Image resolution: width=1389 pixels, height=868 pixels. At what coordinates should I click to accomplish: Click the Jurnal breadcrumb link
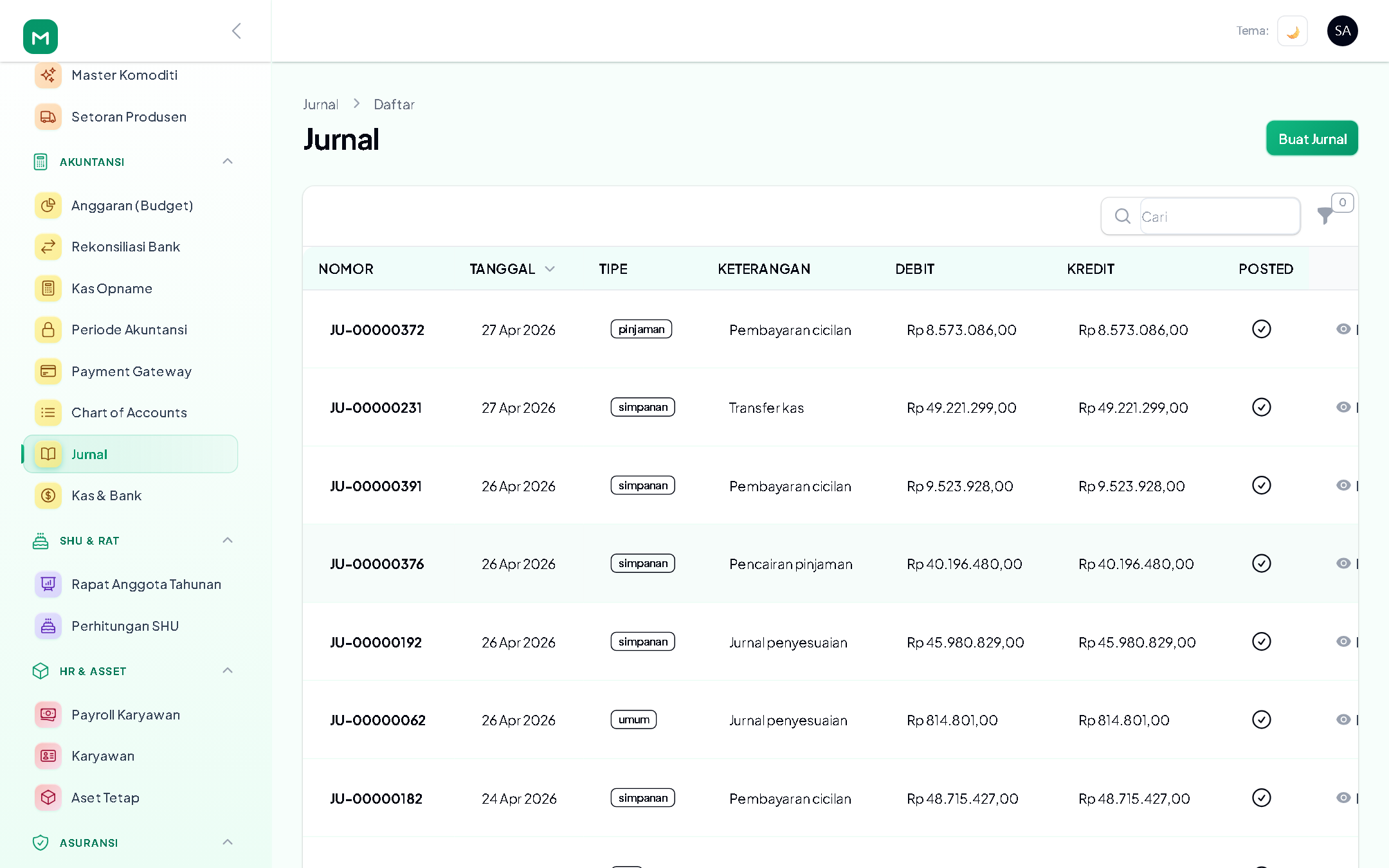(x=320, y=104)
